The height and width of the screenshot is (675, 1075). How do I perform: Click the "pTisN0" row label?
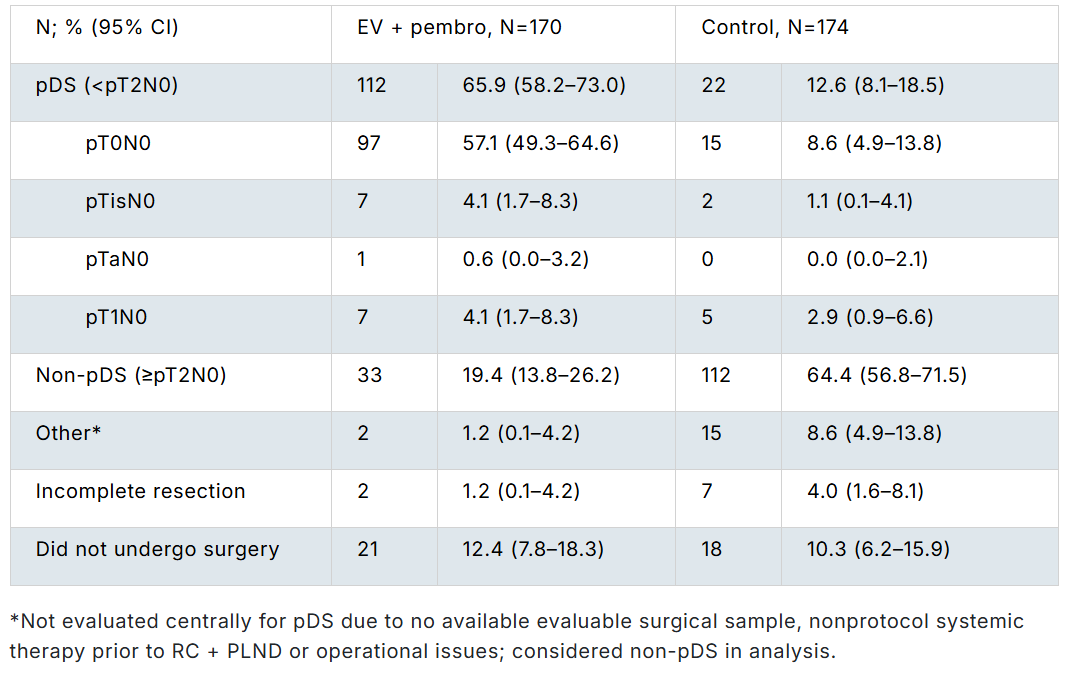click(x=120, y=202)
